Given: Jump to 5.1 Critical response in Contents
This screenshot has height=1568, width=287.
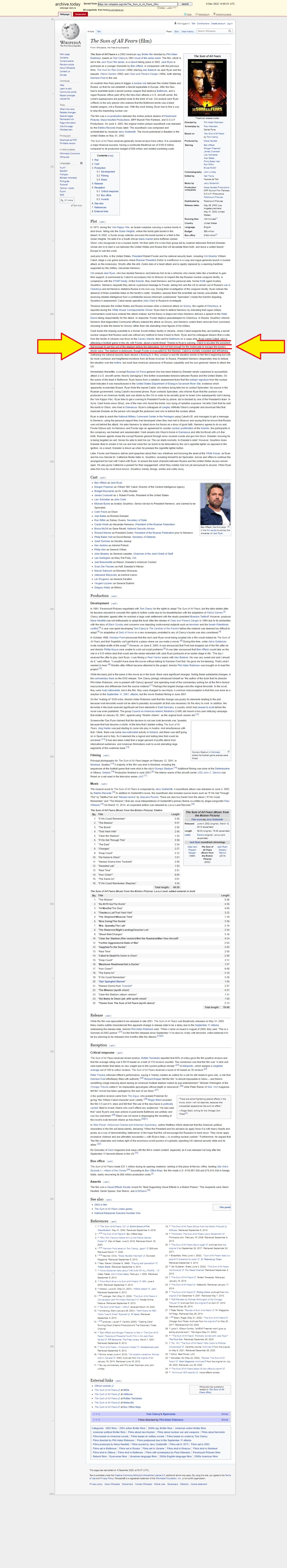Looking at the screenshot, I should 108,191.
